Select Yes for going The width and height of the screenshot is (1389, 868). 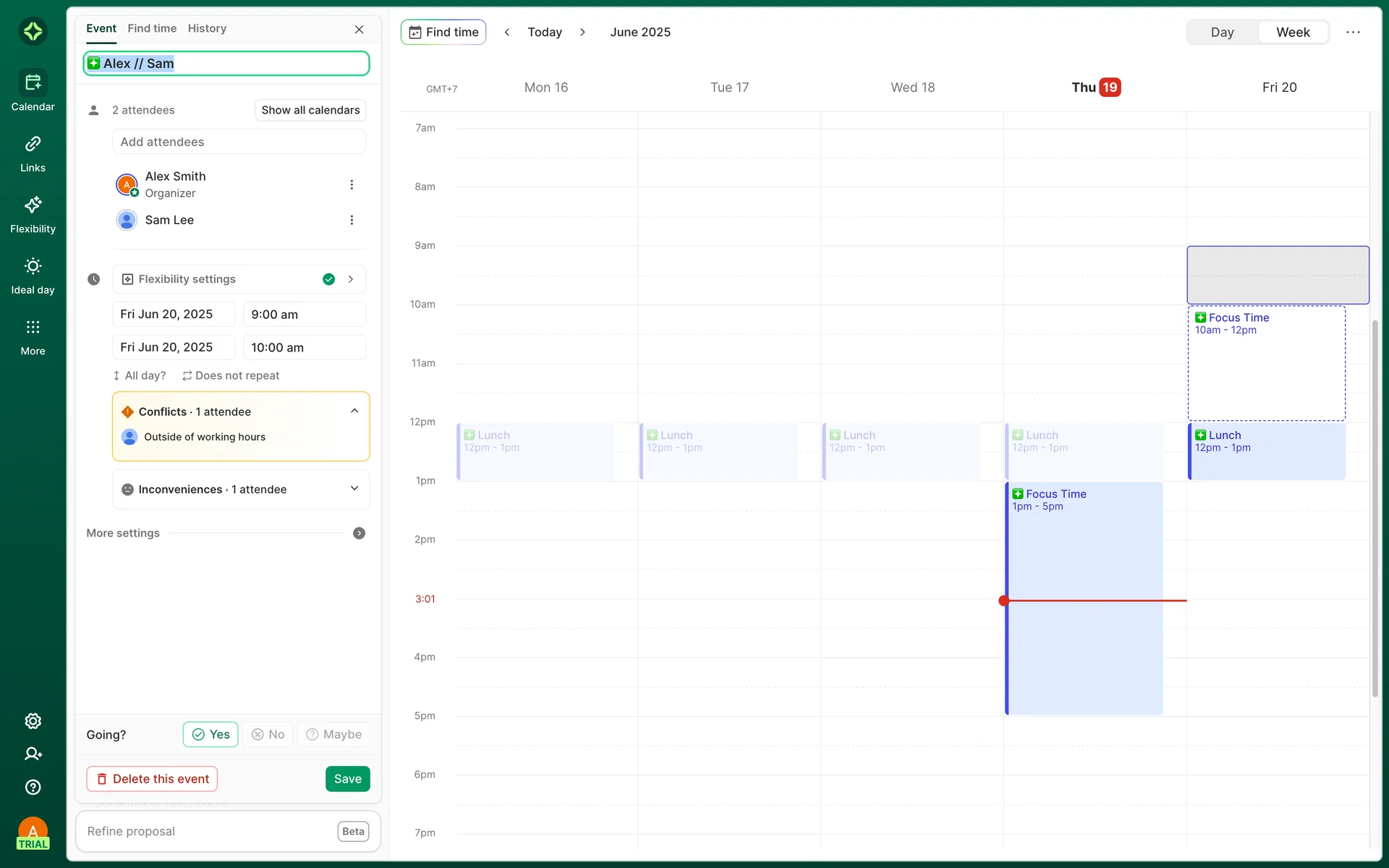tap(211, 734)
